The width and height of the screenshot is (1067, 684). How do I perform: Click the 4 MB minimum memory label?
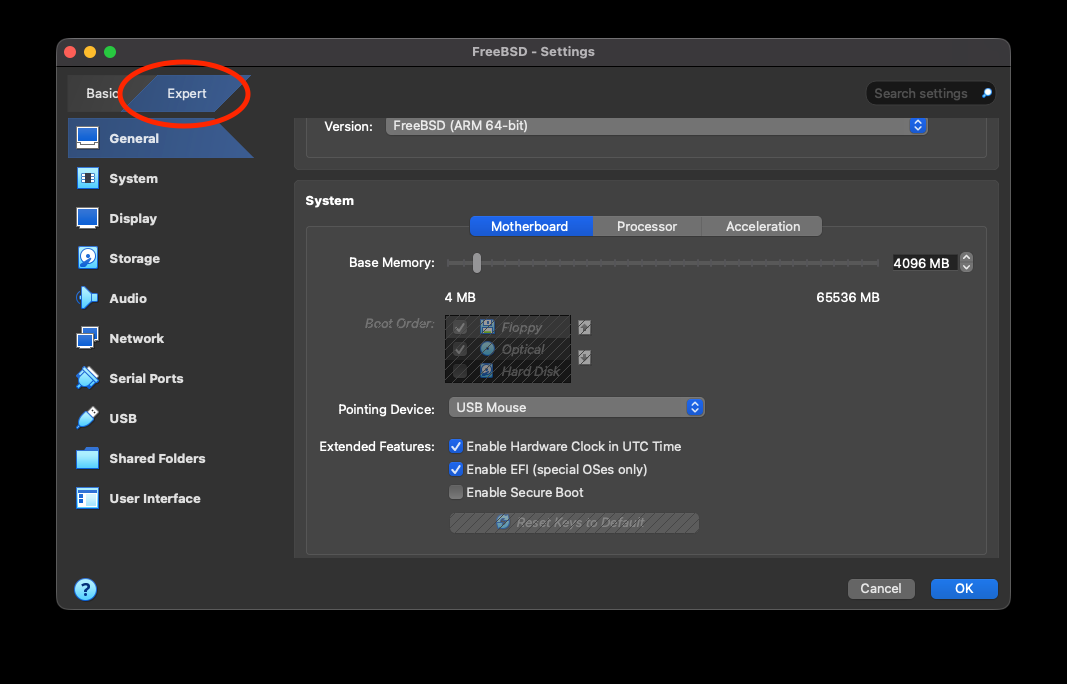[x=460, y=297]
